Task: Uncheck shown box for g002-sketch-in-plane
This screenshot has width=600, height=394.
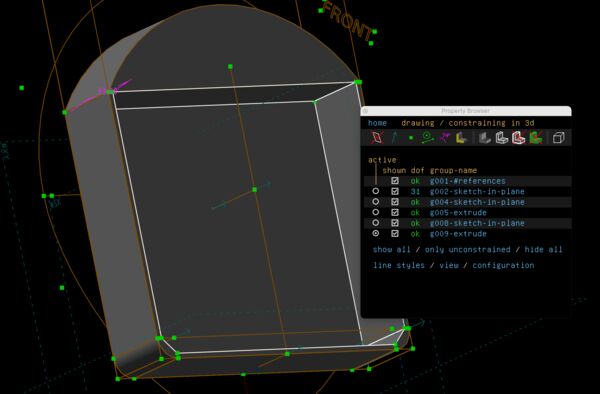Action: point(395,191)
